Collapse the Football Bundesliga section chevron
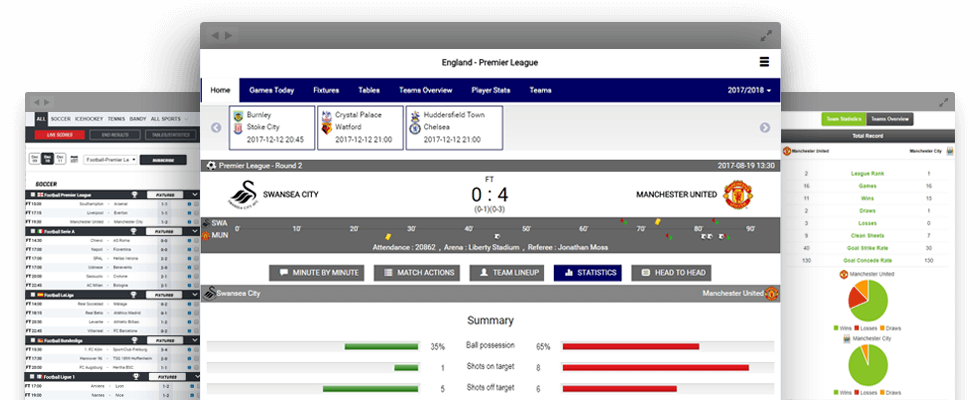Viewport: 980px width, 400px height. pyautogui.click(x=194, y=340)
